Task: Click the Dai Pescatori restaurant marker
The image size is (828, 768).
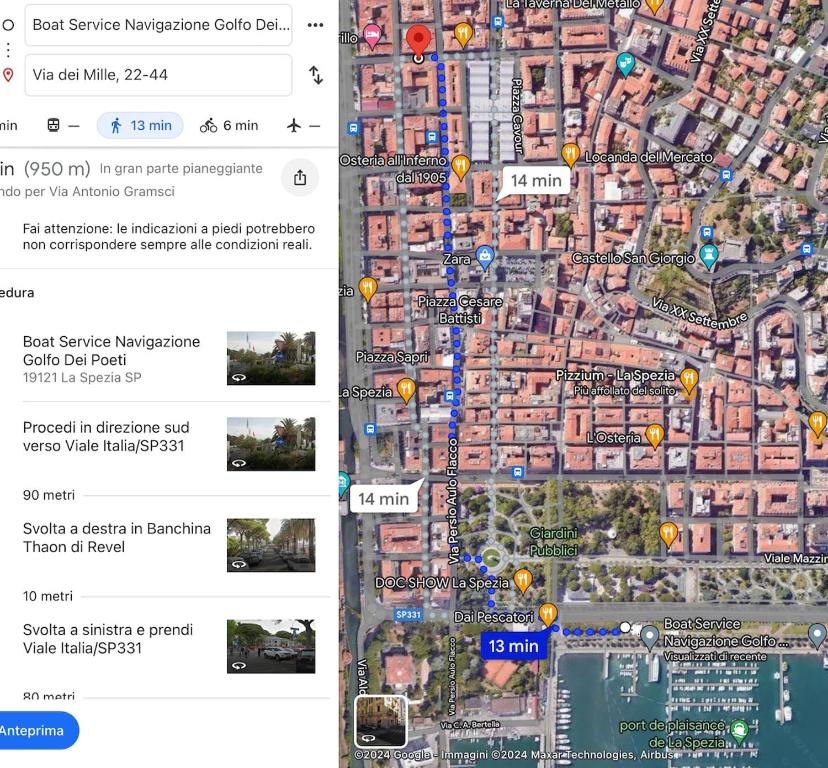Action: (x=548, y=614)
